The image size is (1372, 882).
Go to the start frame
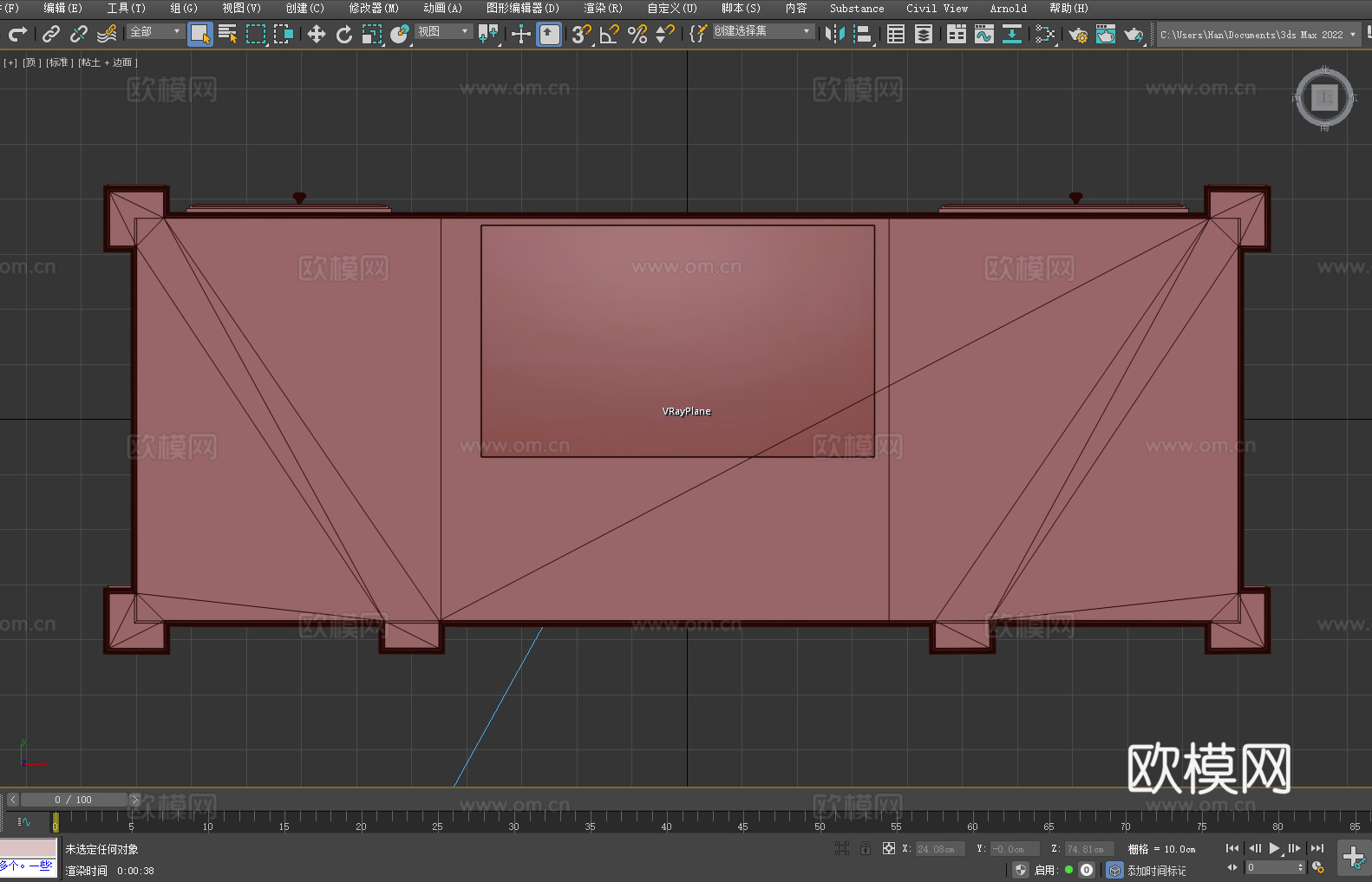[x=1232, y=848]
